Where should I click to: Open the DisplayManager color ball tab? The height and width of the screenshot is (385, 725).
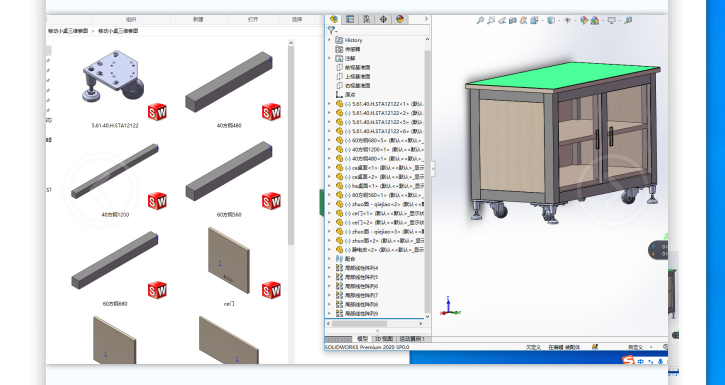[x=400, y=19]
